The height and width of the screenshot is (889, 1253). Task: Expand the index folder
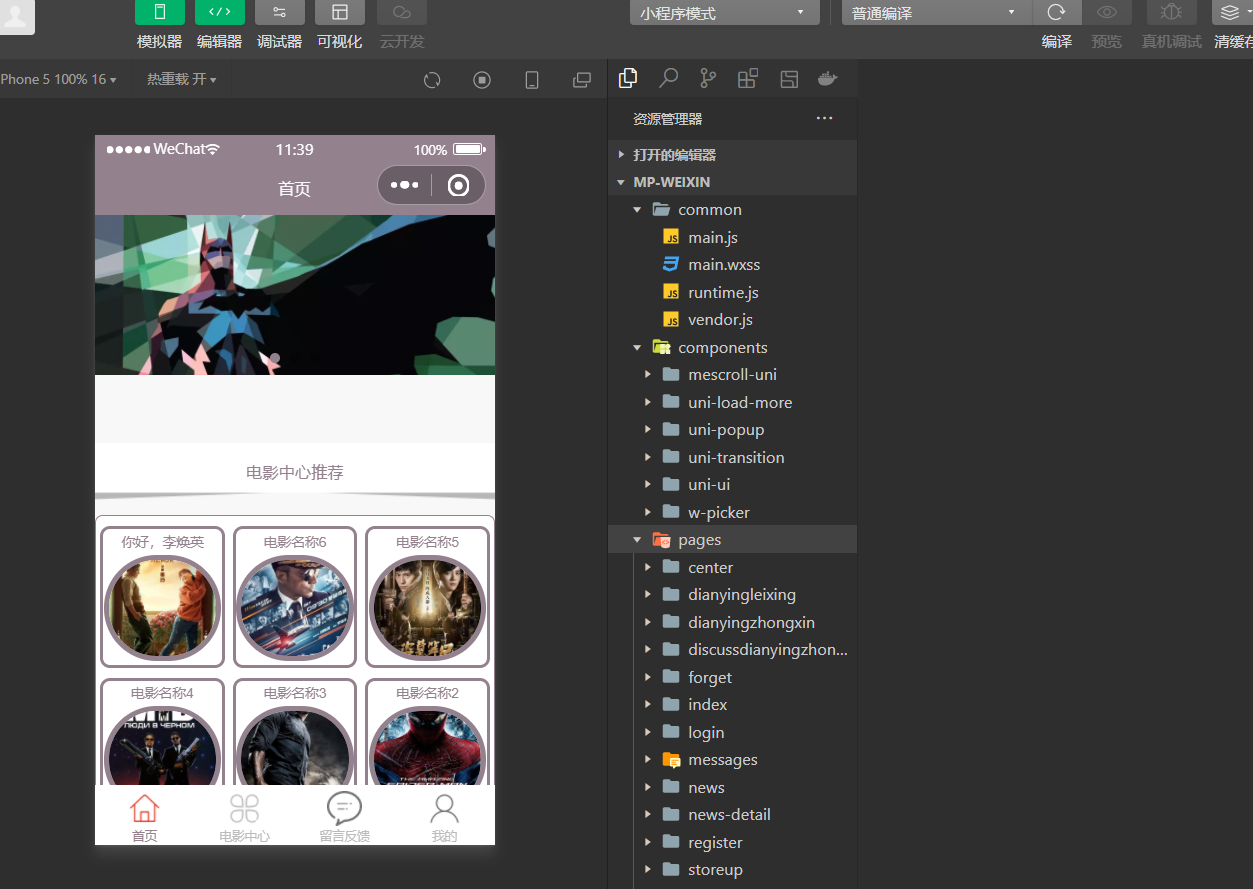tap(732, 704)
